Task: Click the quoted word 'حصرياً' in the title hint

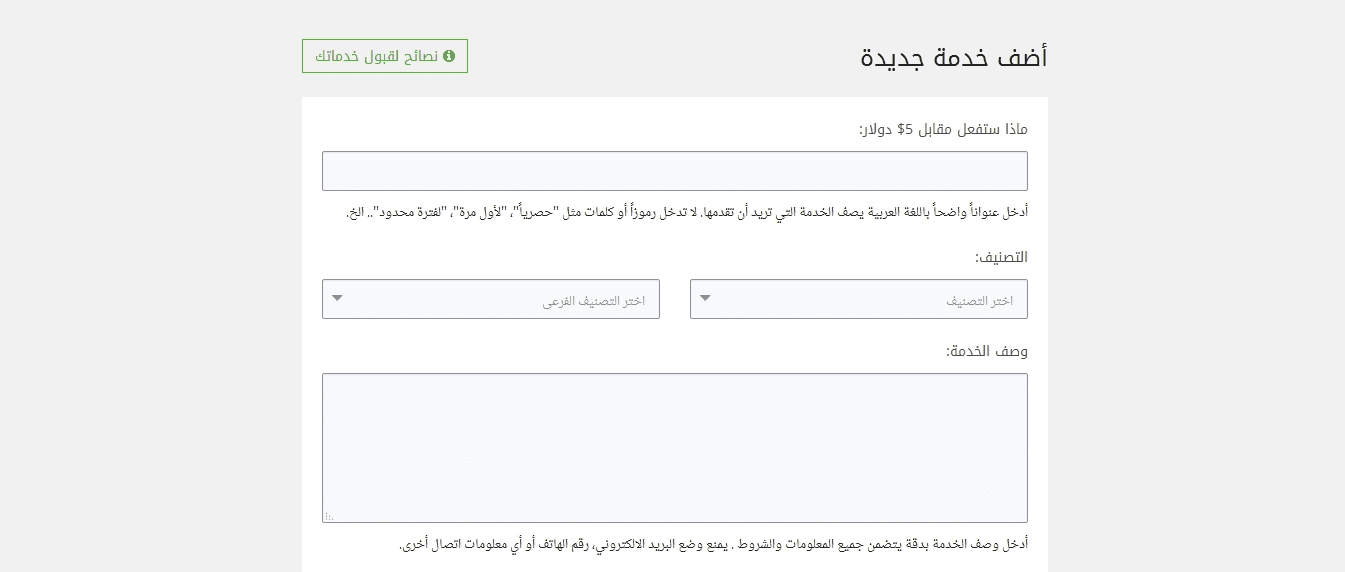Action: (x=546, y=212)
